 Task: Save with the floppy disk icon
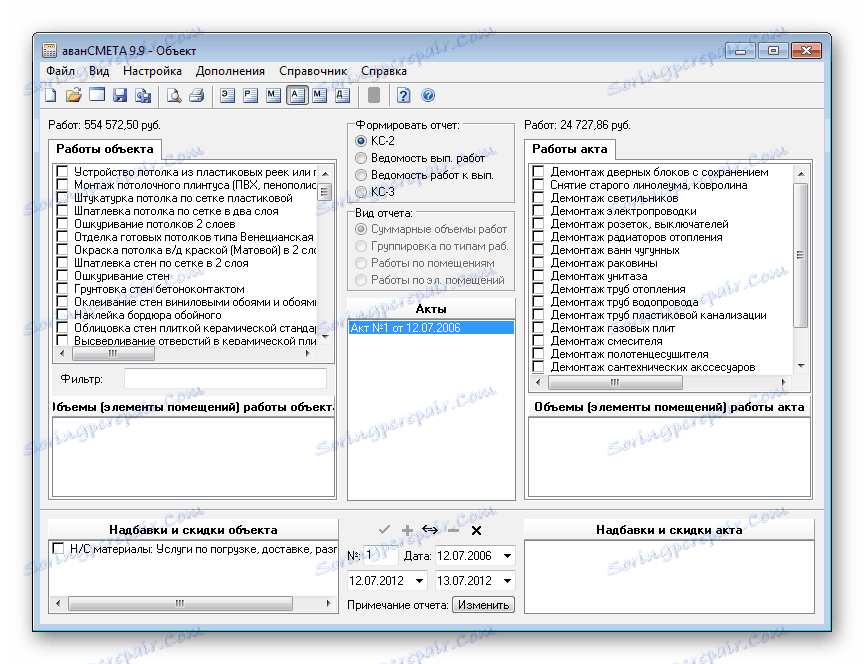point(120,95)
